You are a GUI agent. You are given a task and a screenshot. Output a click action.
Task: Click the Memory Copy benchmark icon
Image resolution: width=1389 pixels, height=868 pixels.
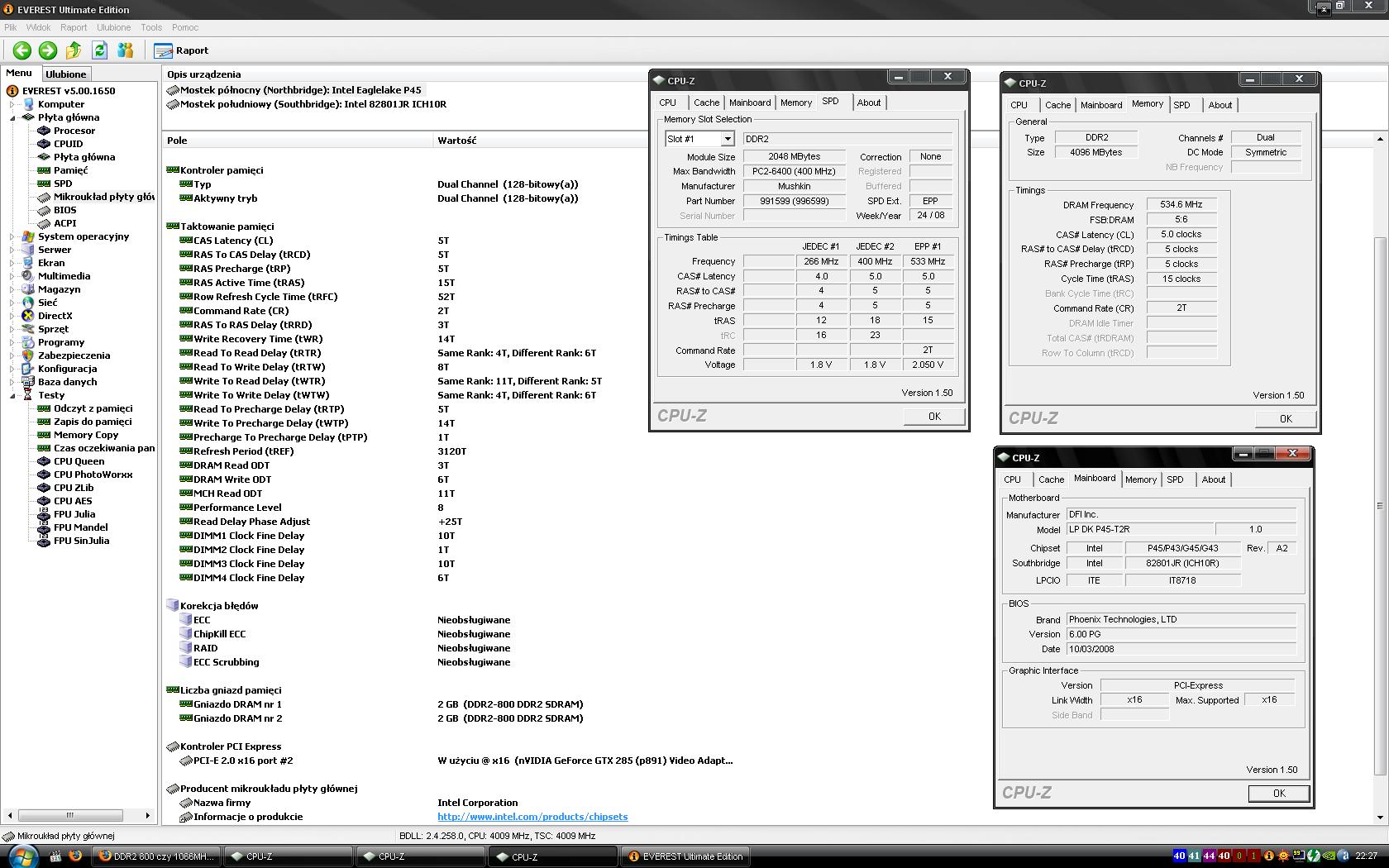(x=44, y=435)
